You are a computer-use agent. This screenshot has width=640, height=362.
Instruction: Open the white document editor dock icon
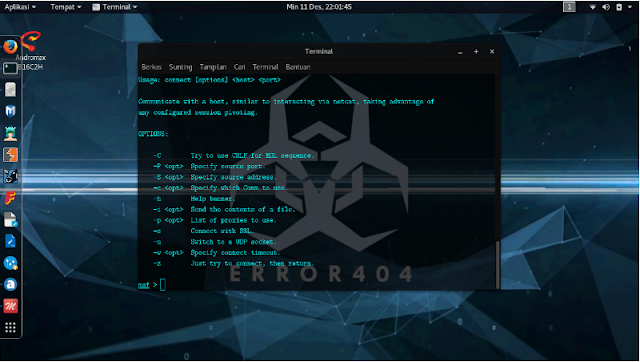10,220
